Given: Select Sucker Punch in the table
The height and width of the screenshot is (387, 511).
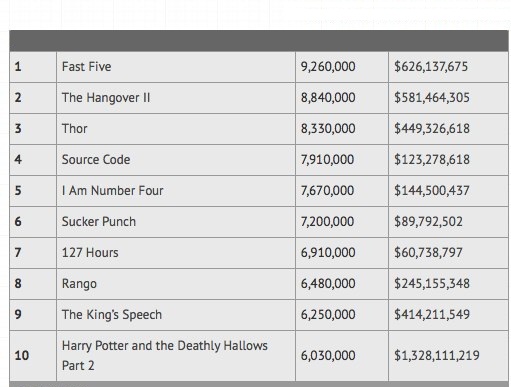Looking at the screenshot, I should coord(99,222).
